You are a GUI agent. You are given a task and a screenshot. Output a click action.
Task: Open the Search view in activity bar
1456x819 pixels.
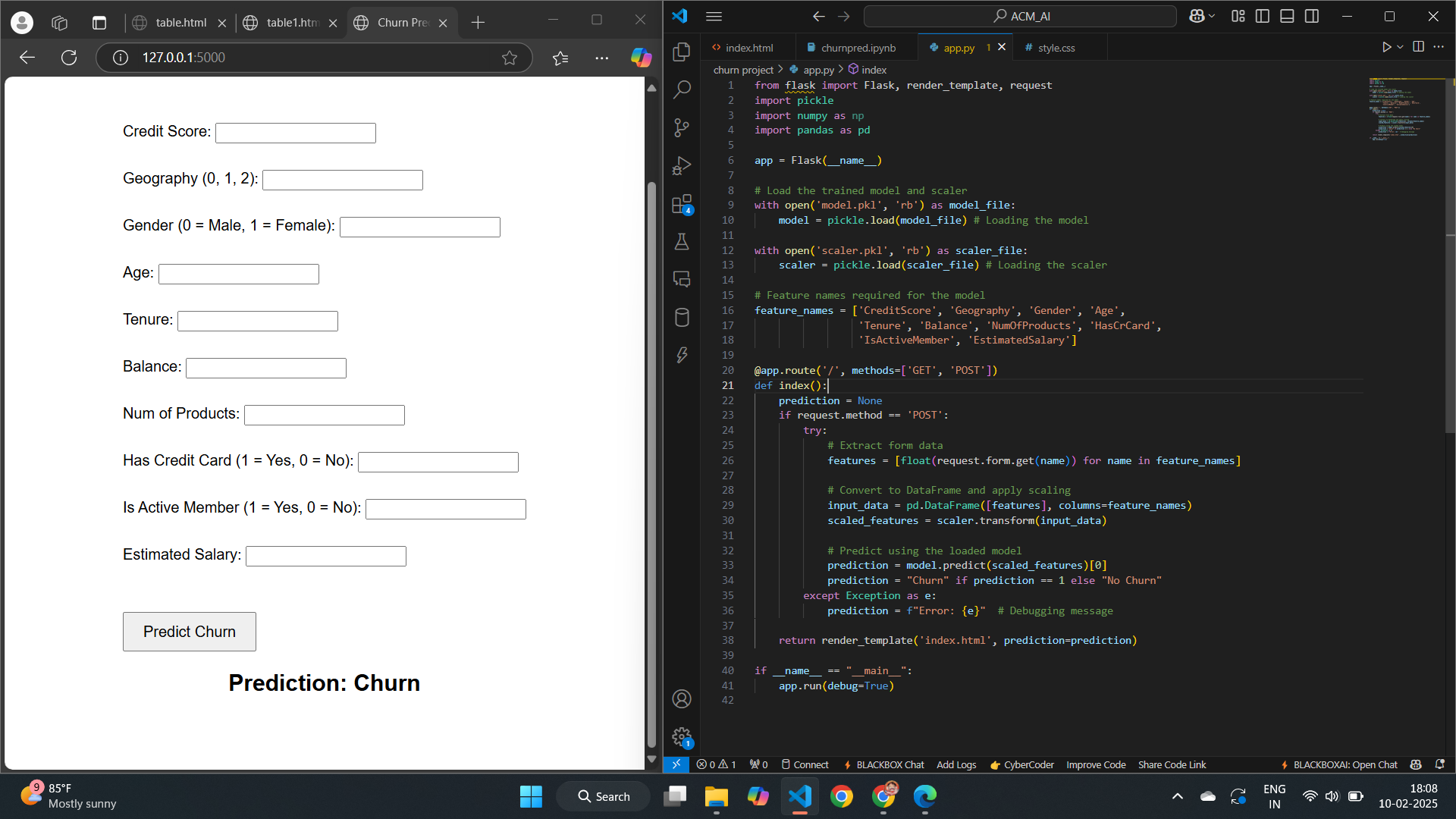pyautogui.click(x=681, y=89)
